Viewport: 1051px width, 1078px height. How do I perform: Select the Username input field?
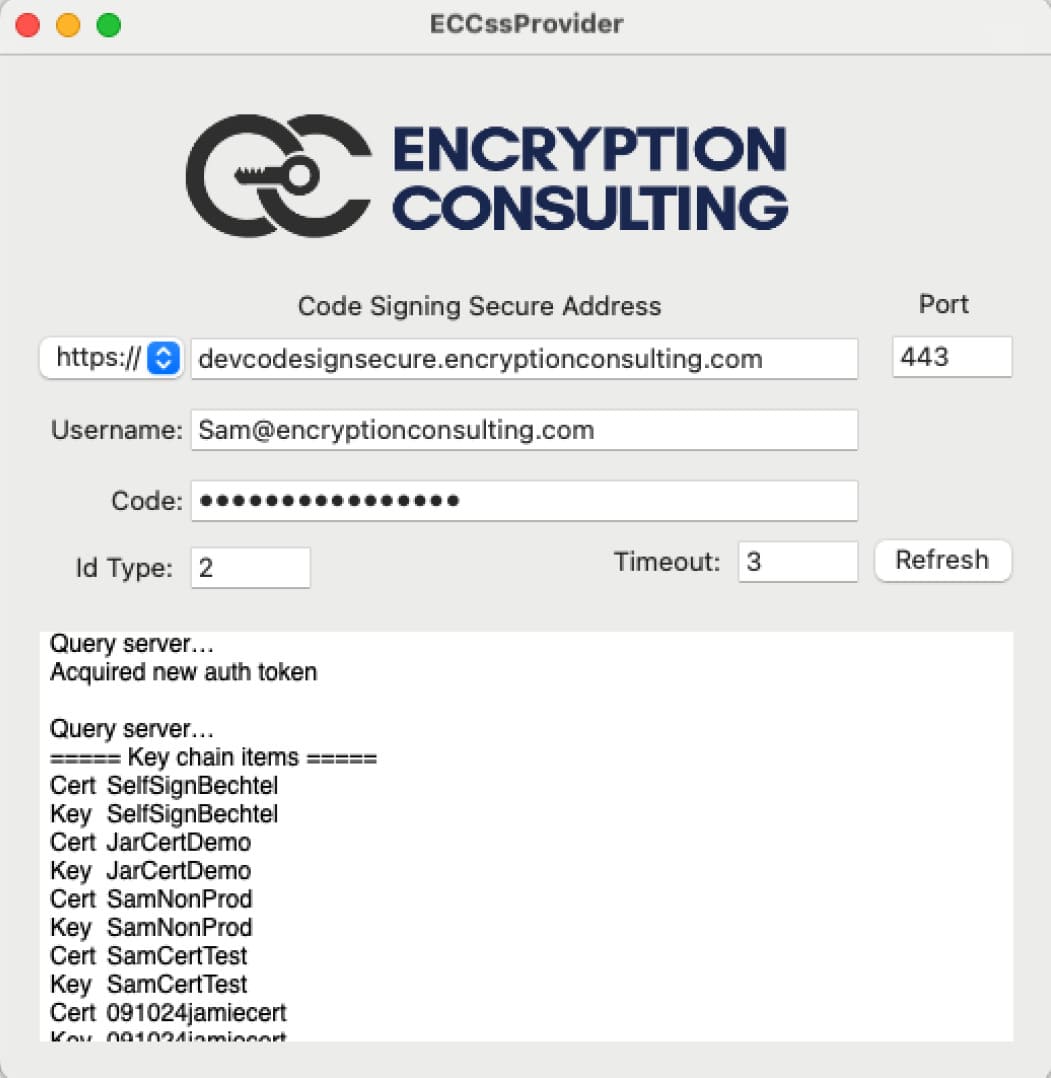(x=524, y=430)
